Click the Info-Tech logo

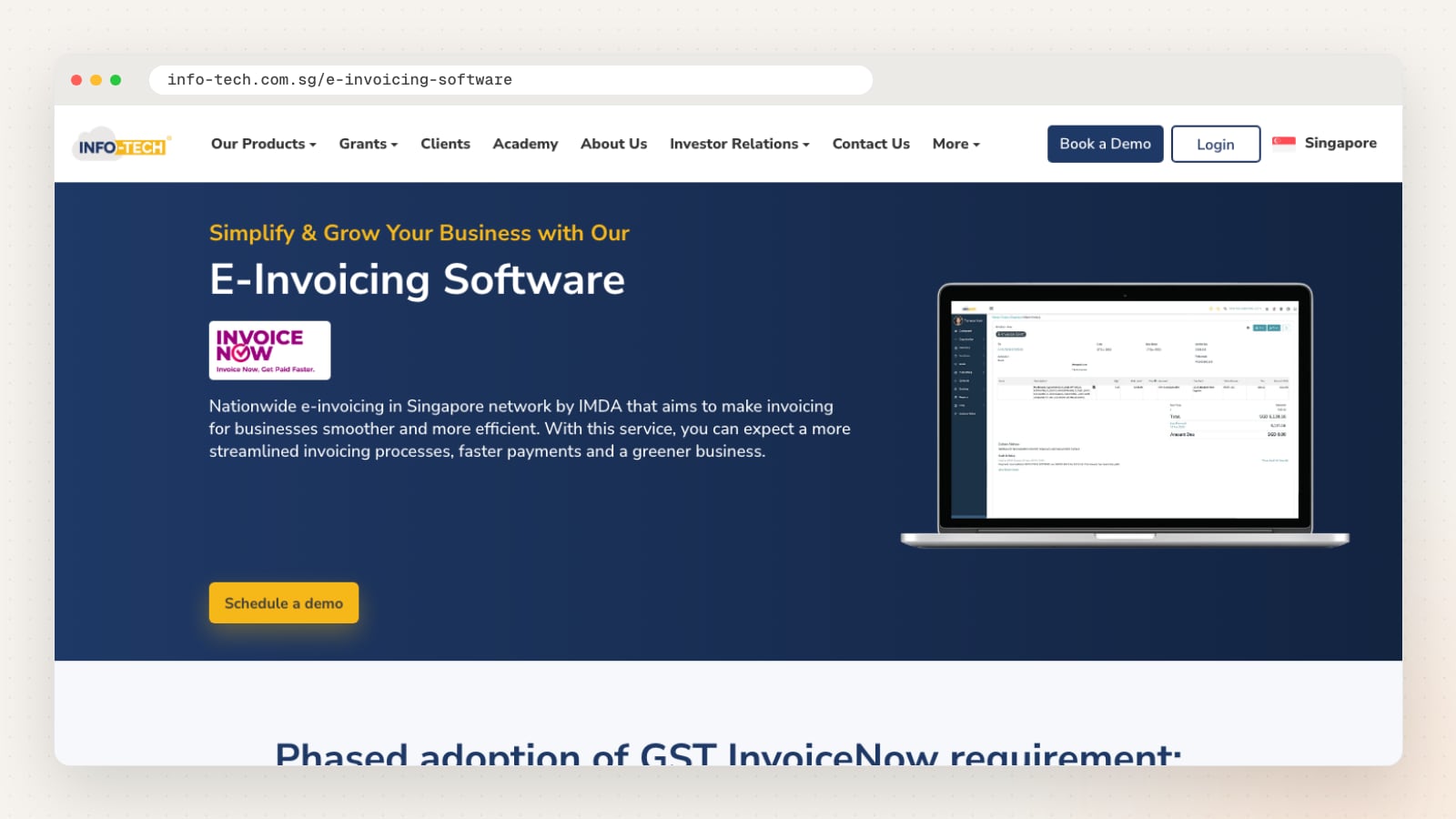tap(122, 145)
